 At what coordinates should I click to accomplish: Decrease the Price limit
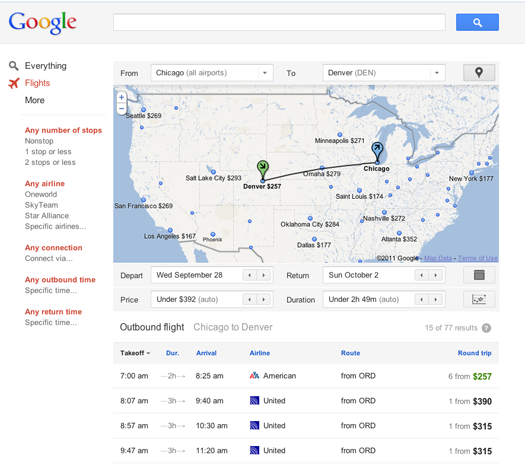(249, 299)
